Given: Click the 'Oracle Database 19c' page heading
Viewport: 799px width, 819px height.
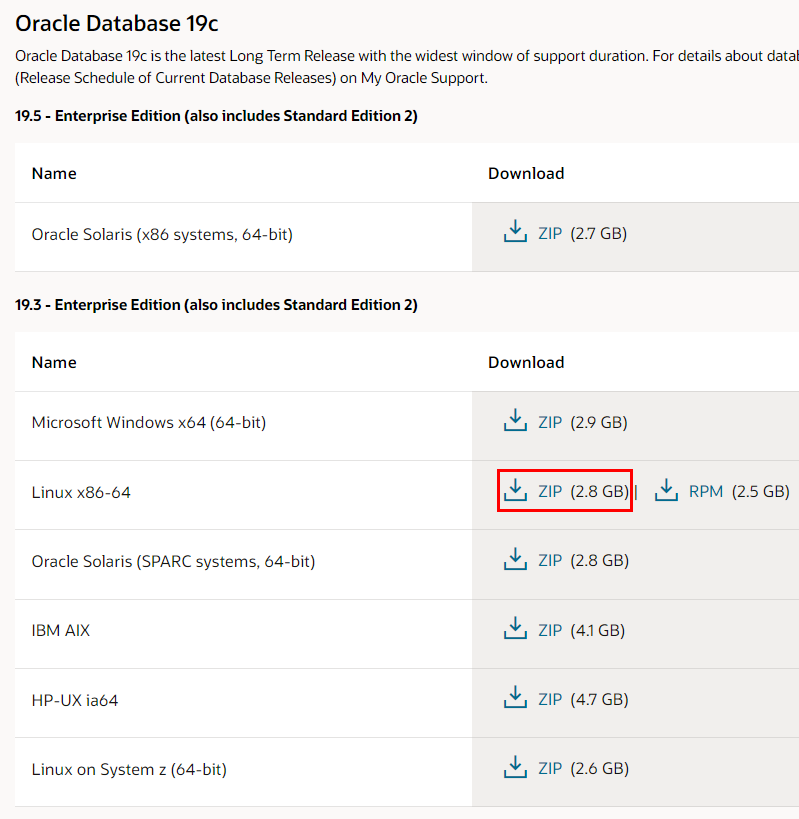Looking at the screenshot, I should [116, 24].
